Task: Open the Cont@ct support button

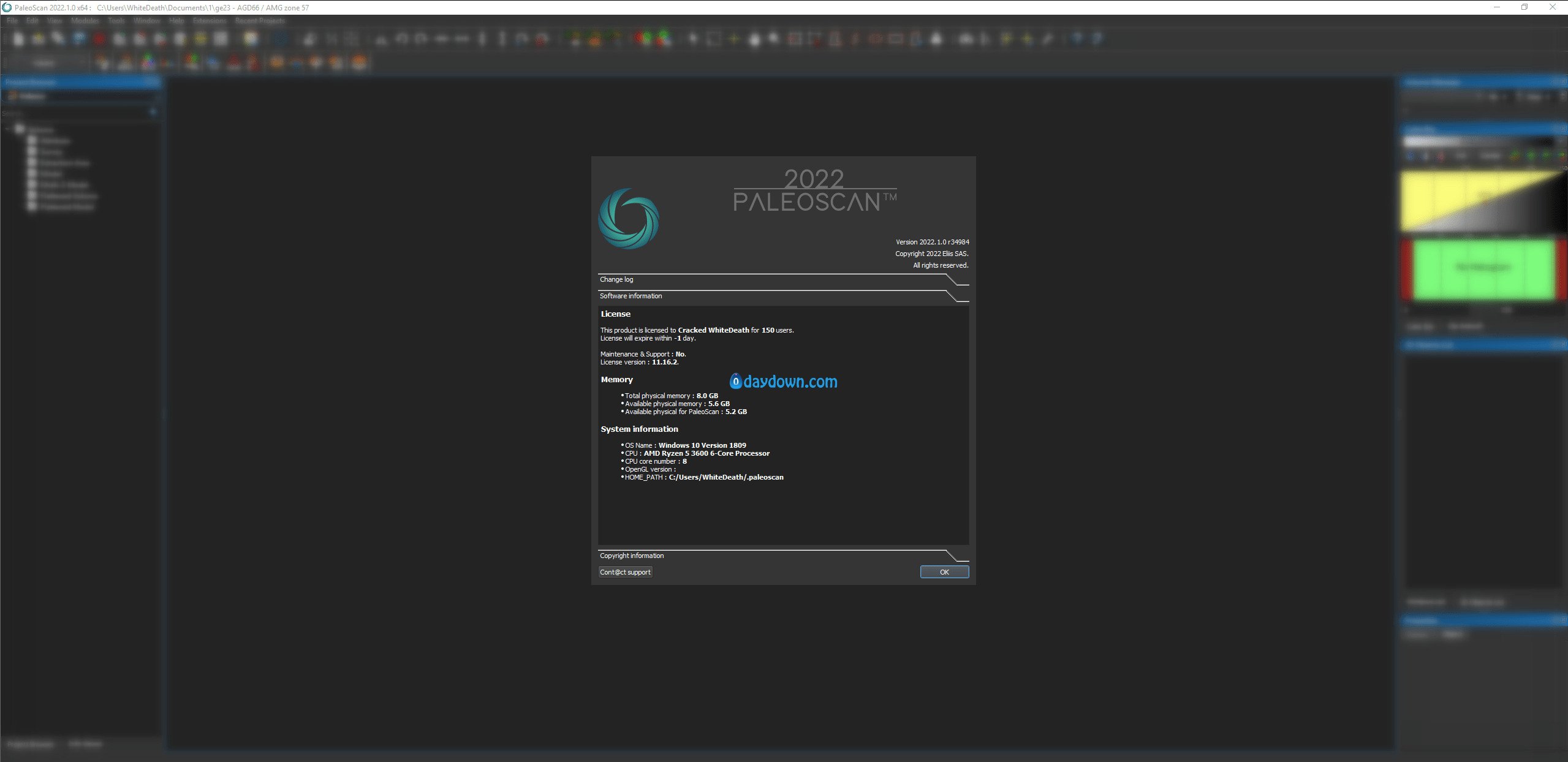Action: pyautogui.click(x=625, y=572)
